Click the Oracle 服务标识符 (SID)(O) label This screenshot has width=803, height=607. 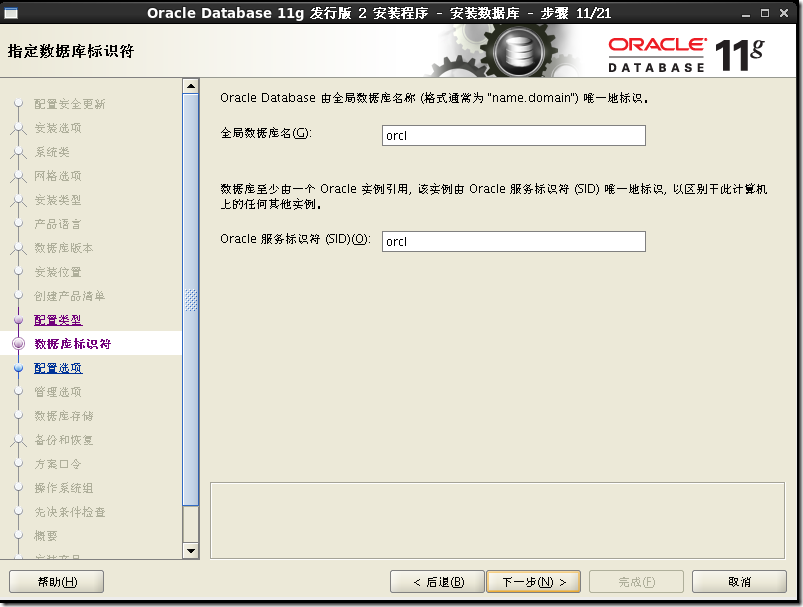pos(295,239)
